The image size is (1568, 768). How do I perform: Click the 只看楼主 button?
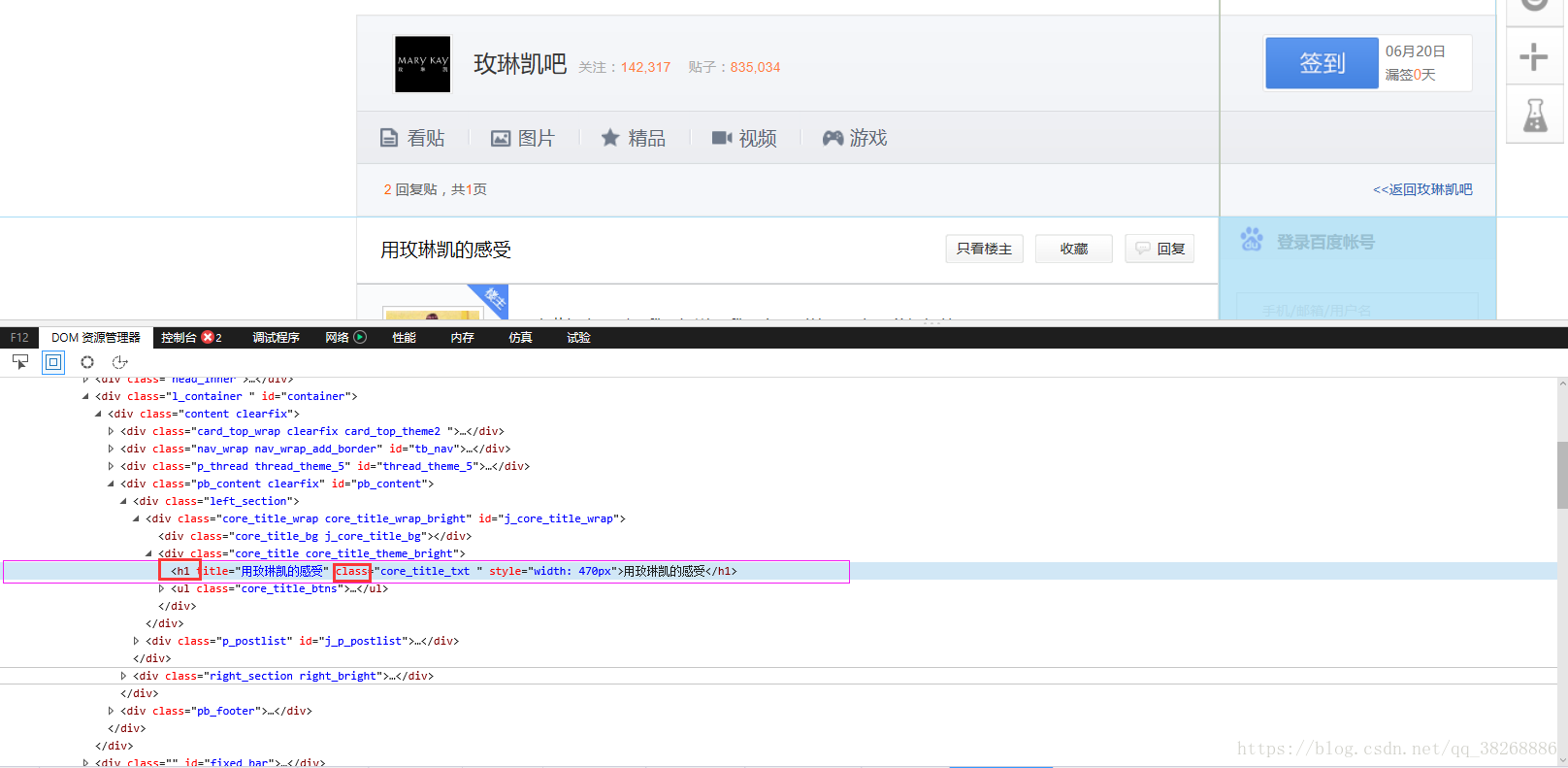click(984, 249)
